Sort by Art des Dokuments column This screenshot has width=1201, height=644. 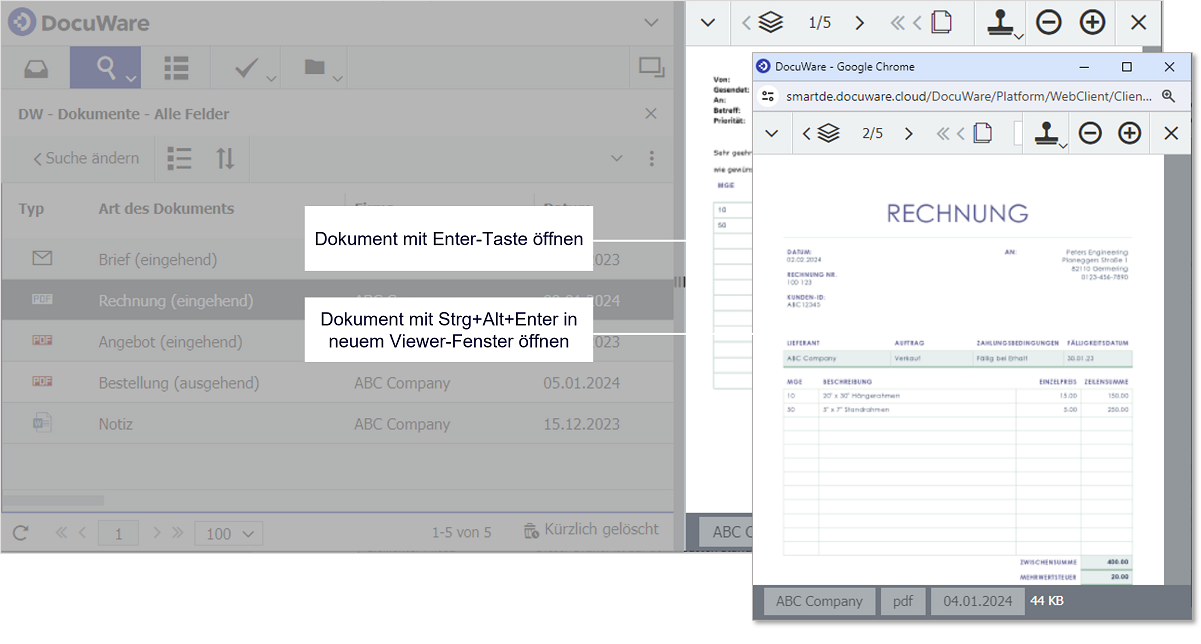[x=166, y=208]
